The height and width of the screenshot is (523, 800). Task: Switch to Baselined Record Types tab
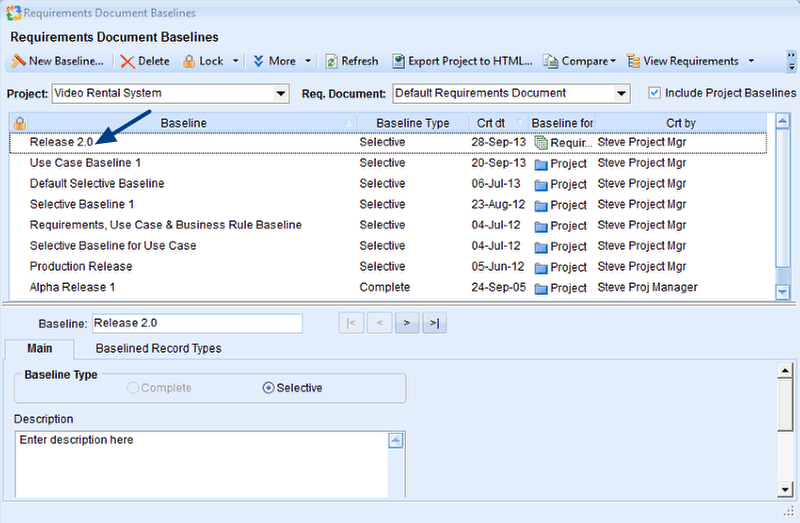click(158, 349)
